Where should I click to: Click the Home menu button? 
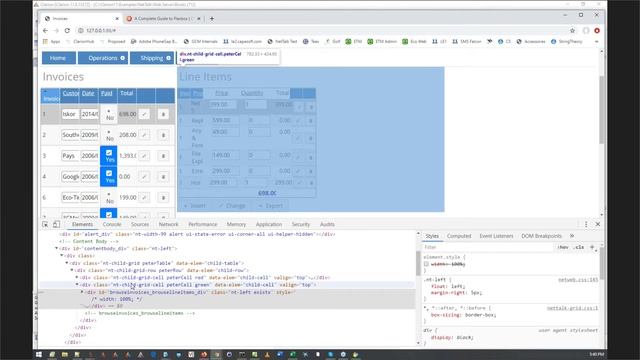(58, 58)
